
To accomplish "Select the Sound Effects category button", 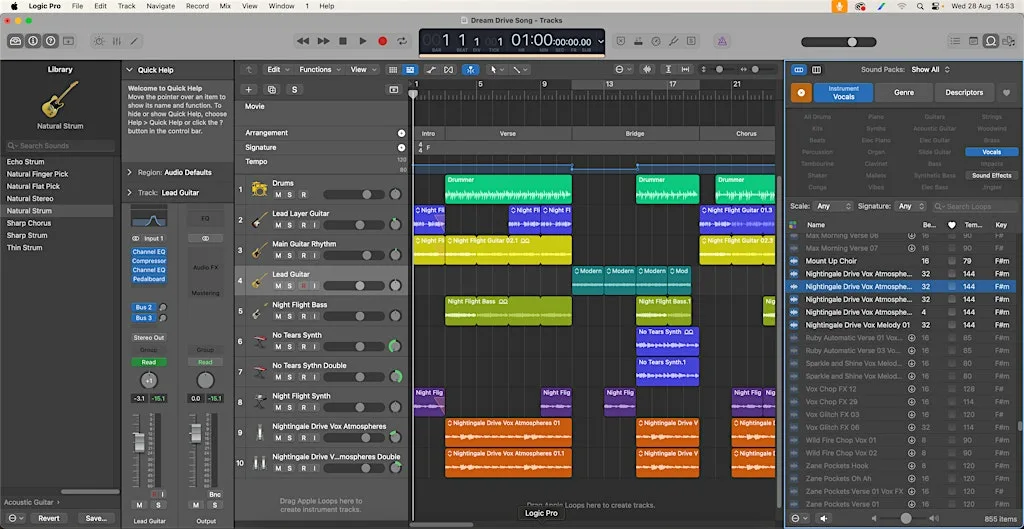I will coord(991,176).
